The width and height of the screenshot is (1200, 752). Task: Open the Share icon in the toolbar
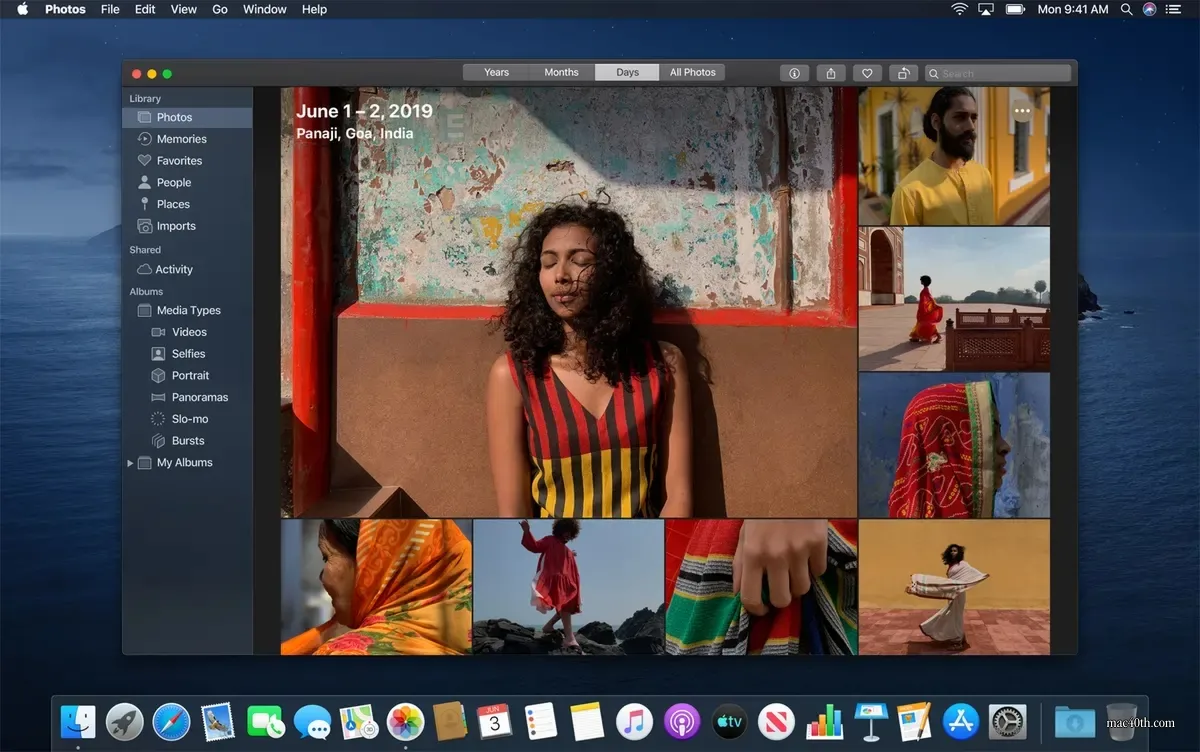click(831, 72)
